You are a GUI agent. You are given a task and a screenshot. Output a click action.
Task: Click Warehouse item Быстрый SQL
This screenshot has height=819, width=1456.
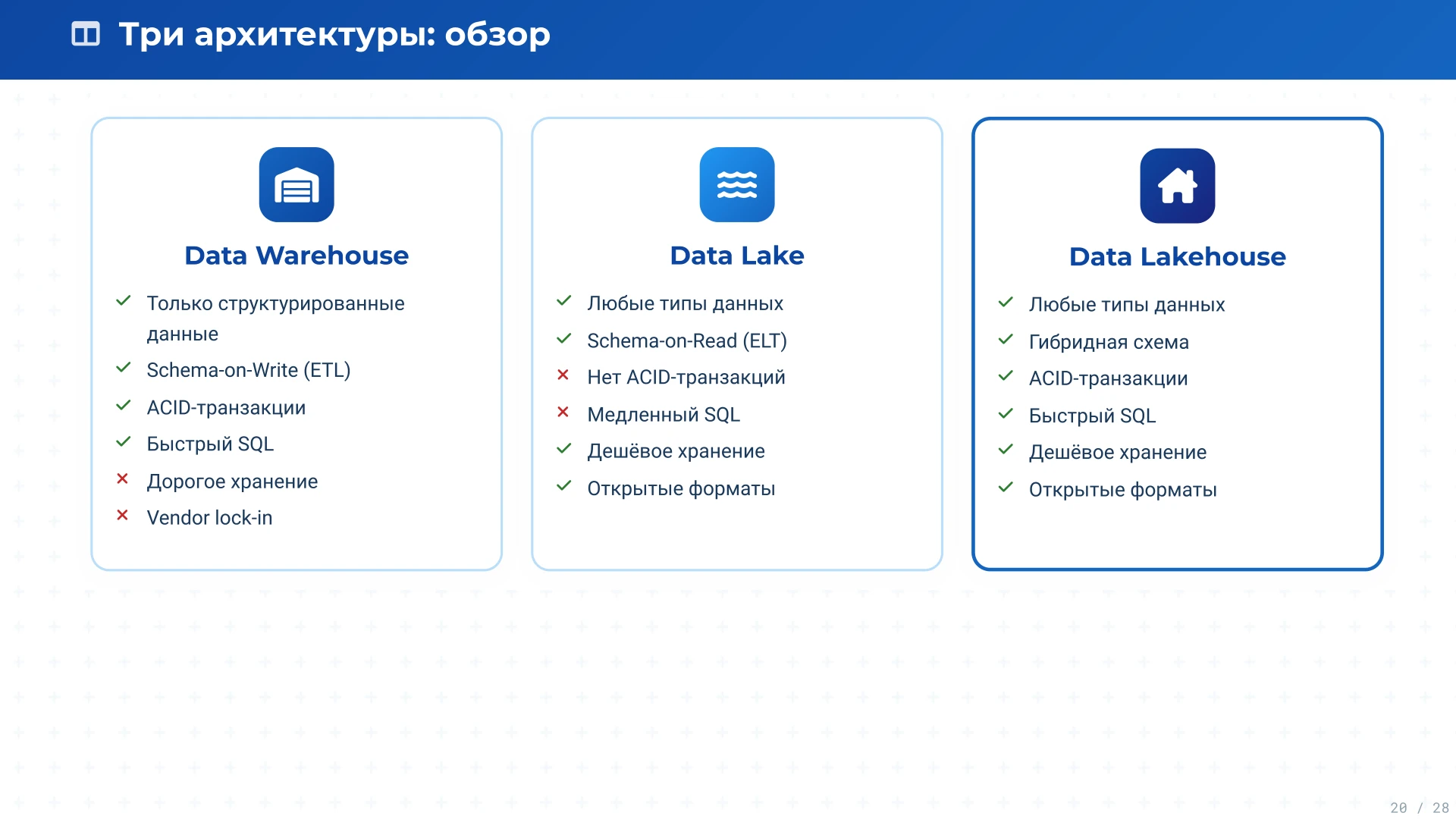[x=210, y=444]
